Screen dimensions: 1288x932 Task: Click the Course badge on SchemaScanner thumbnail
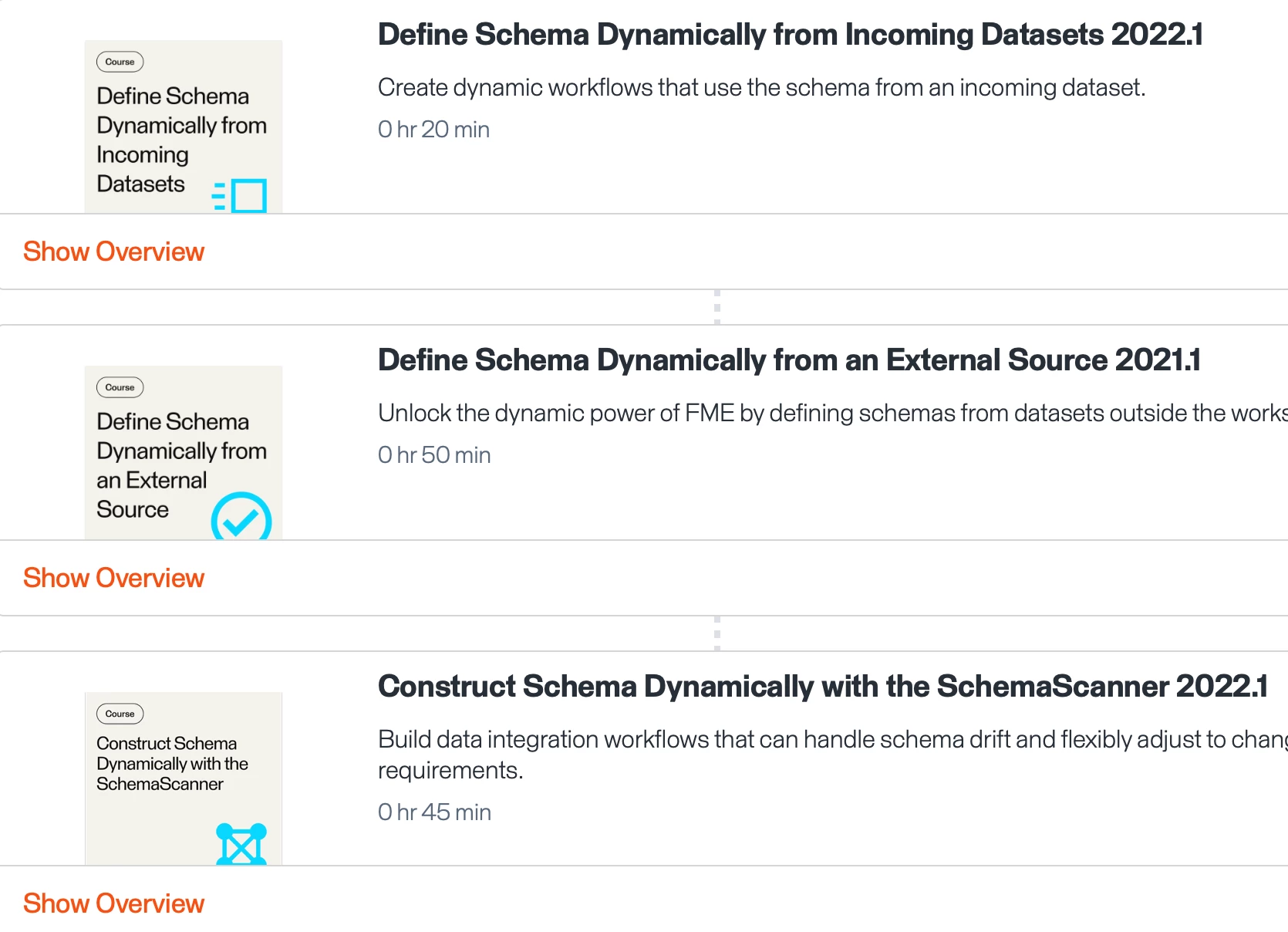tap(120, 714)
